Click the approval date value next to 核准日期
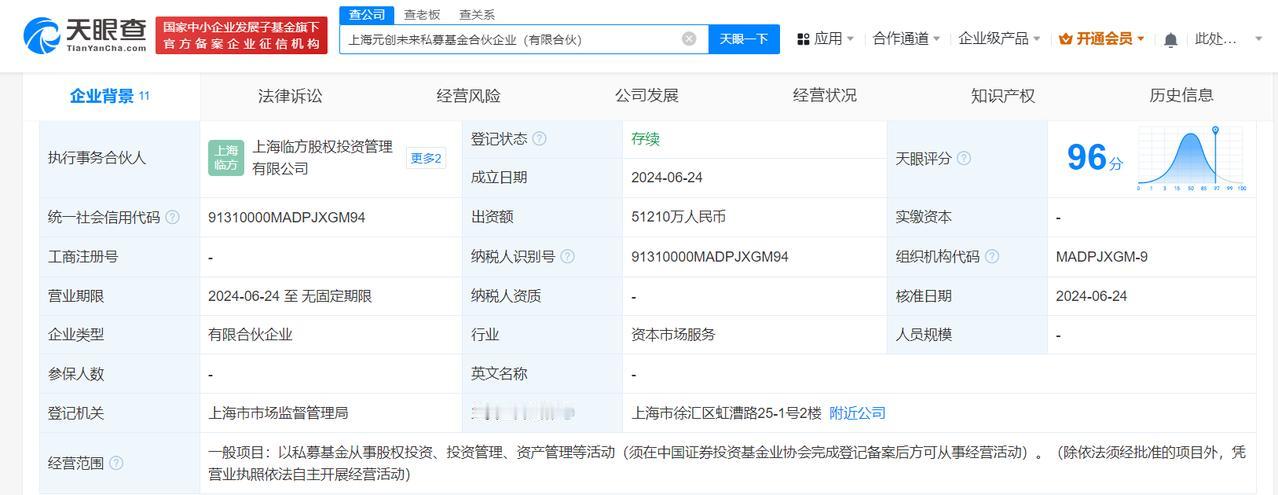 [x=1091, y=296]
